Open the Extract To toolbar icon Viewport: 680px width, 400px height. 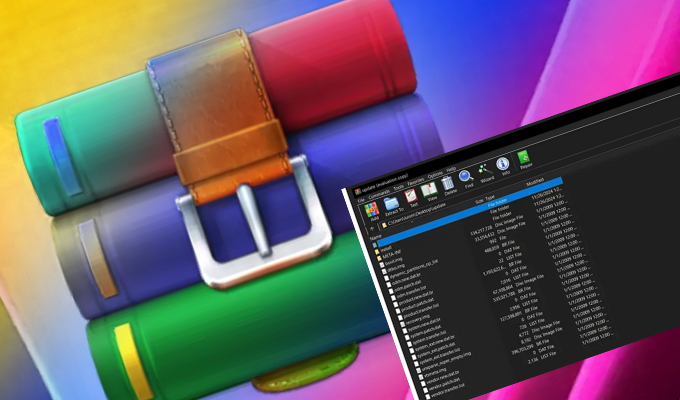(x=392, y=204)
